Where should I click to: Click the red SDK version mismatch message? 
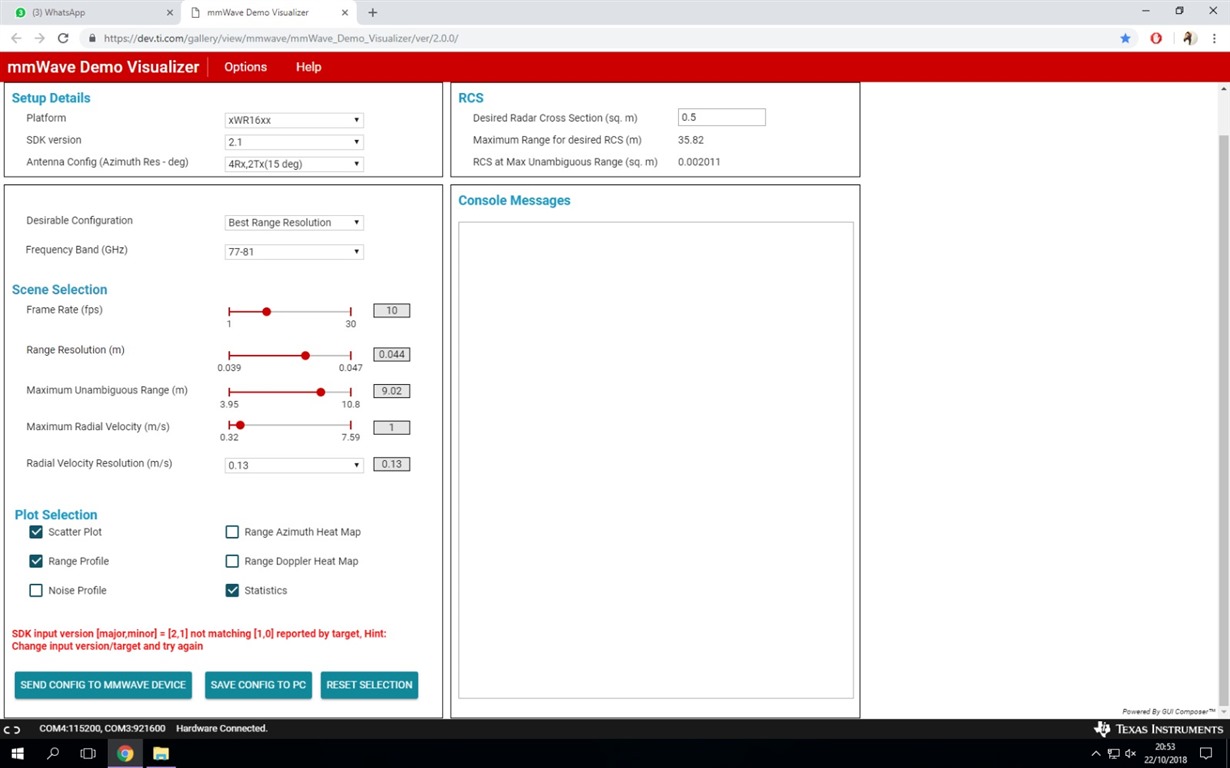(x=199, y=640)
